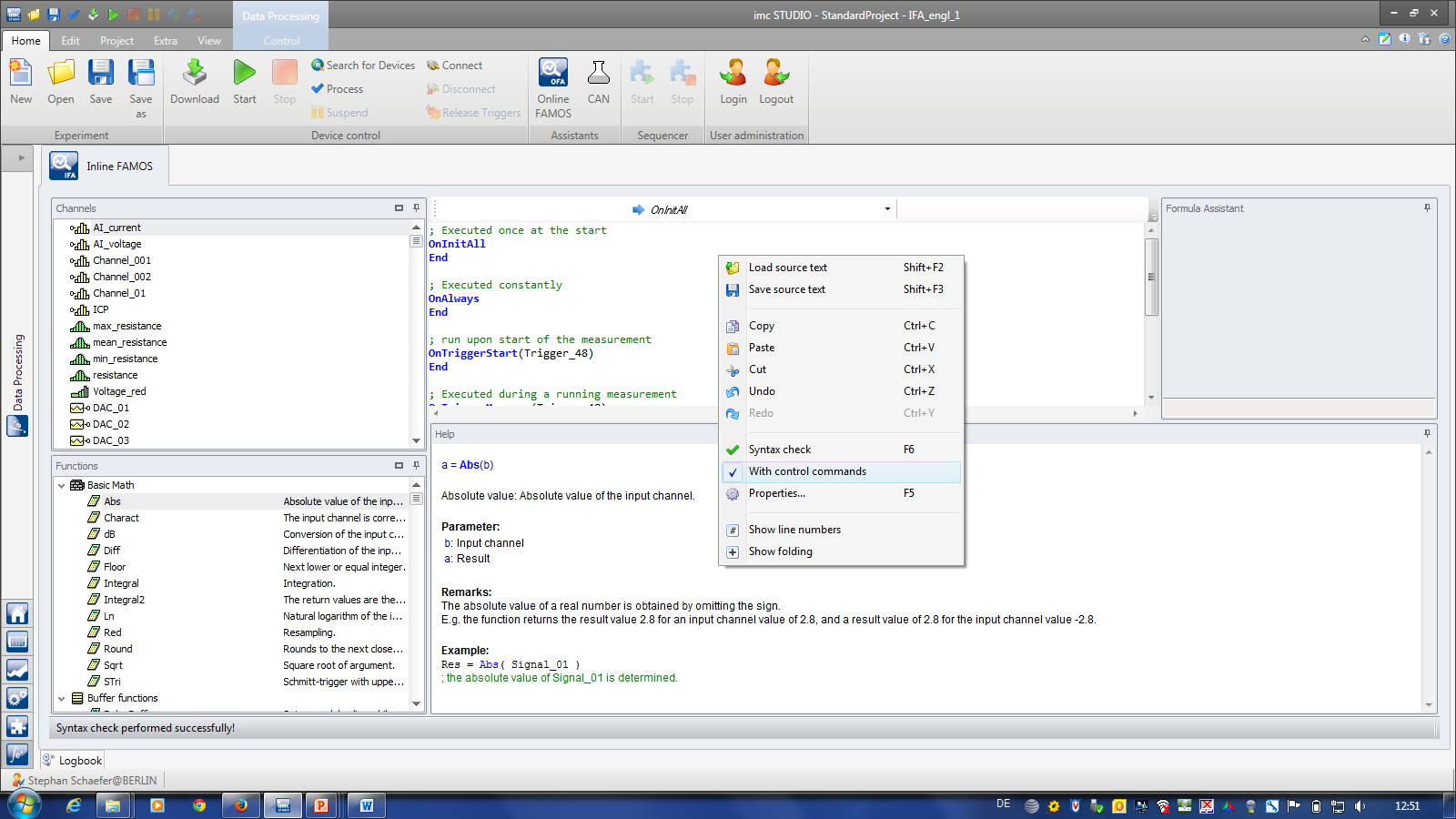
Task: Open the OnInitAll function dropdown
Action: [x=887, y=209]
